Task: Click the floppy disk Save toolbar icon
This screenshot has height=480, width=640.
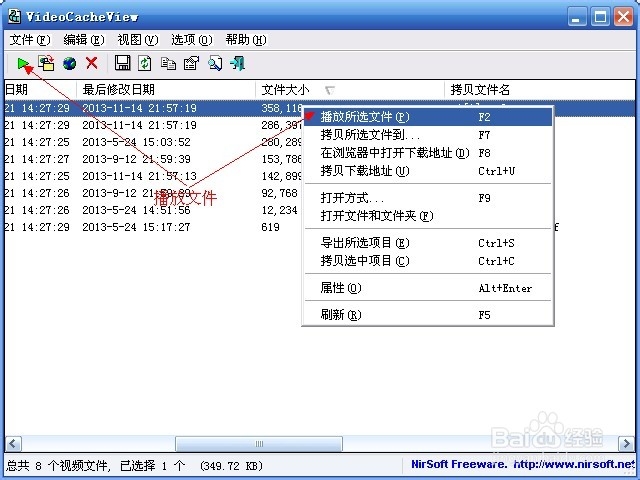Action: [x=122, y=63]
